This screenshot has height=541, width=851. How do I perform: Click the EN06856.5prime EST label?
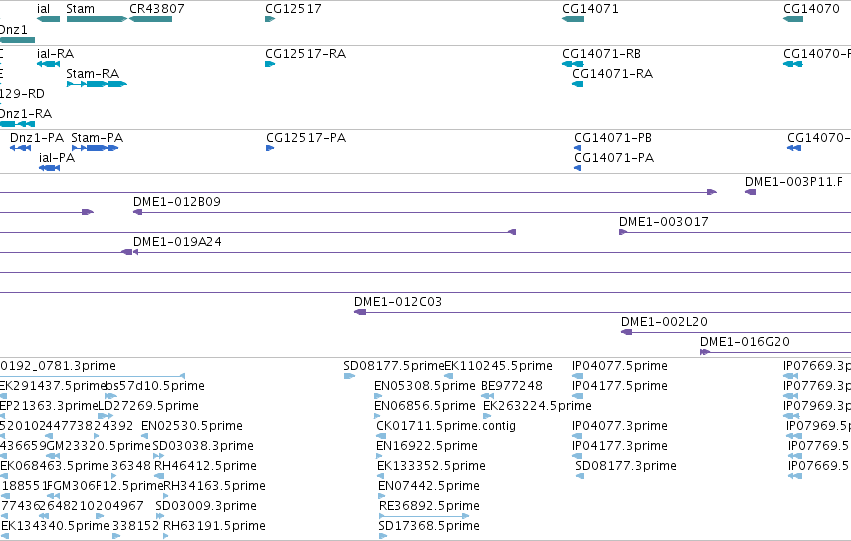[x=425, y=406]
